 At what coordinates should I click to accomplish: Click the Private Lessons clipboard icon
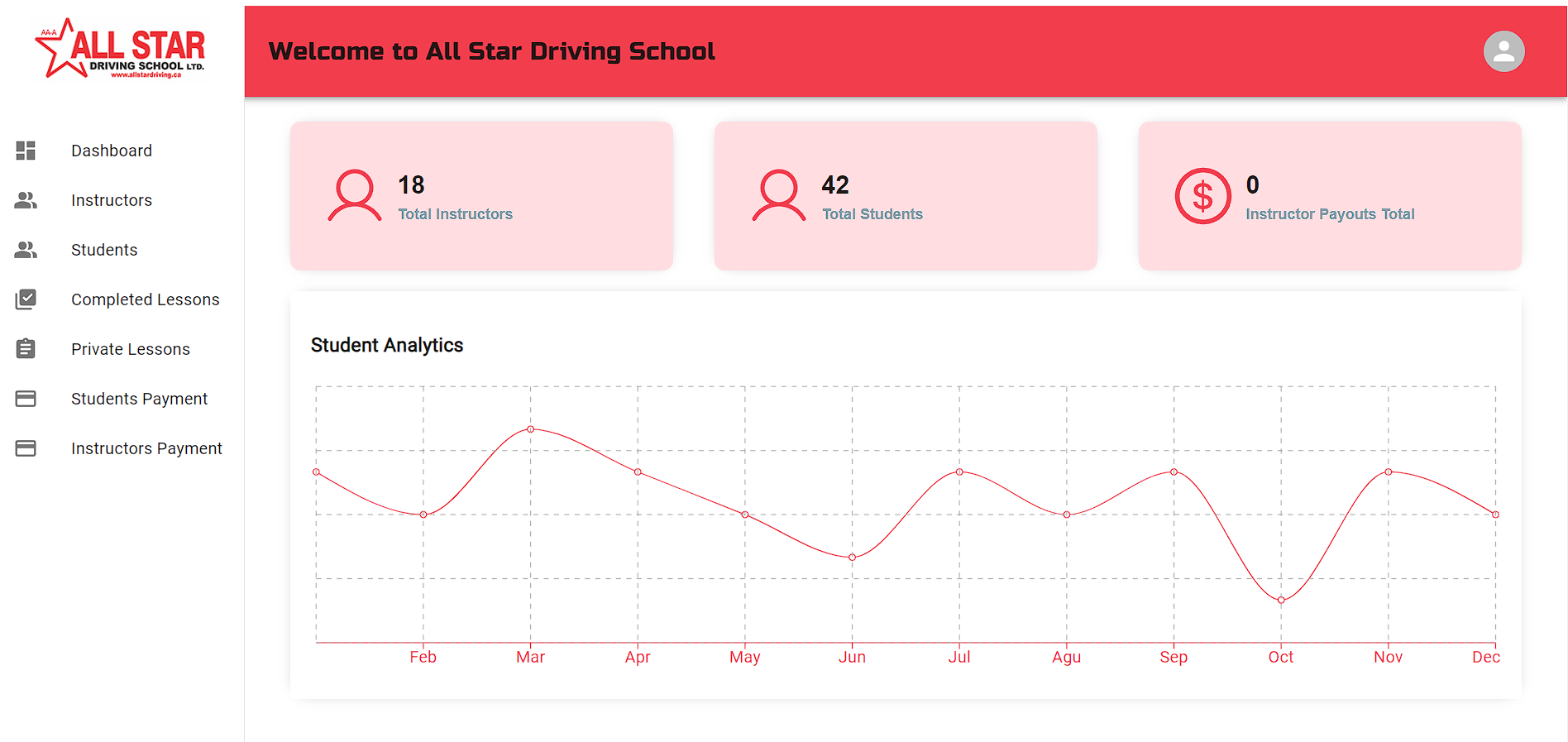26,349
